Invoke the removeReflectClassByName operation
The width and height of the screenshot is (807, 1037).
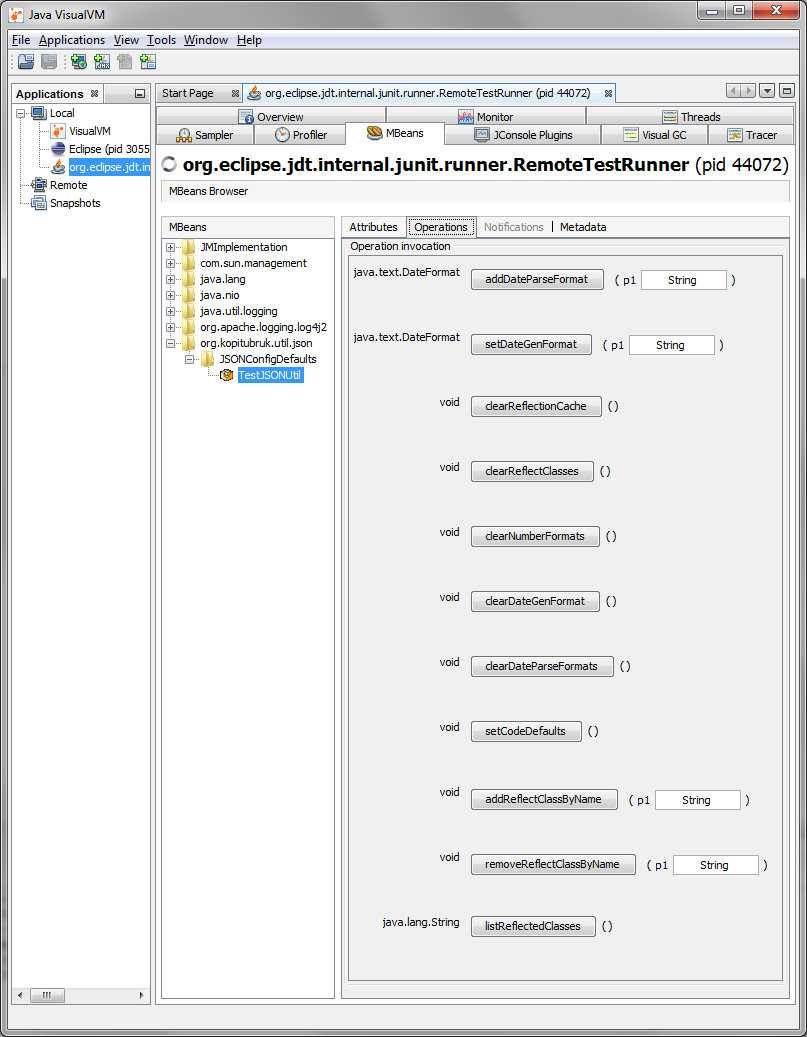click(x=553, y=864)
